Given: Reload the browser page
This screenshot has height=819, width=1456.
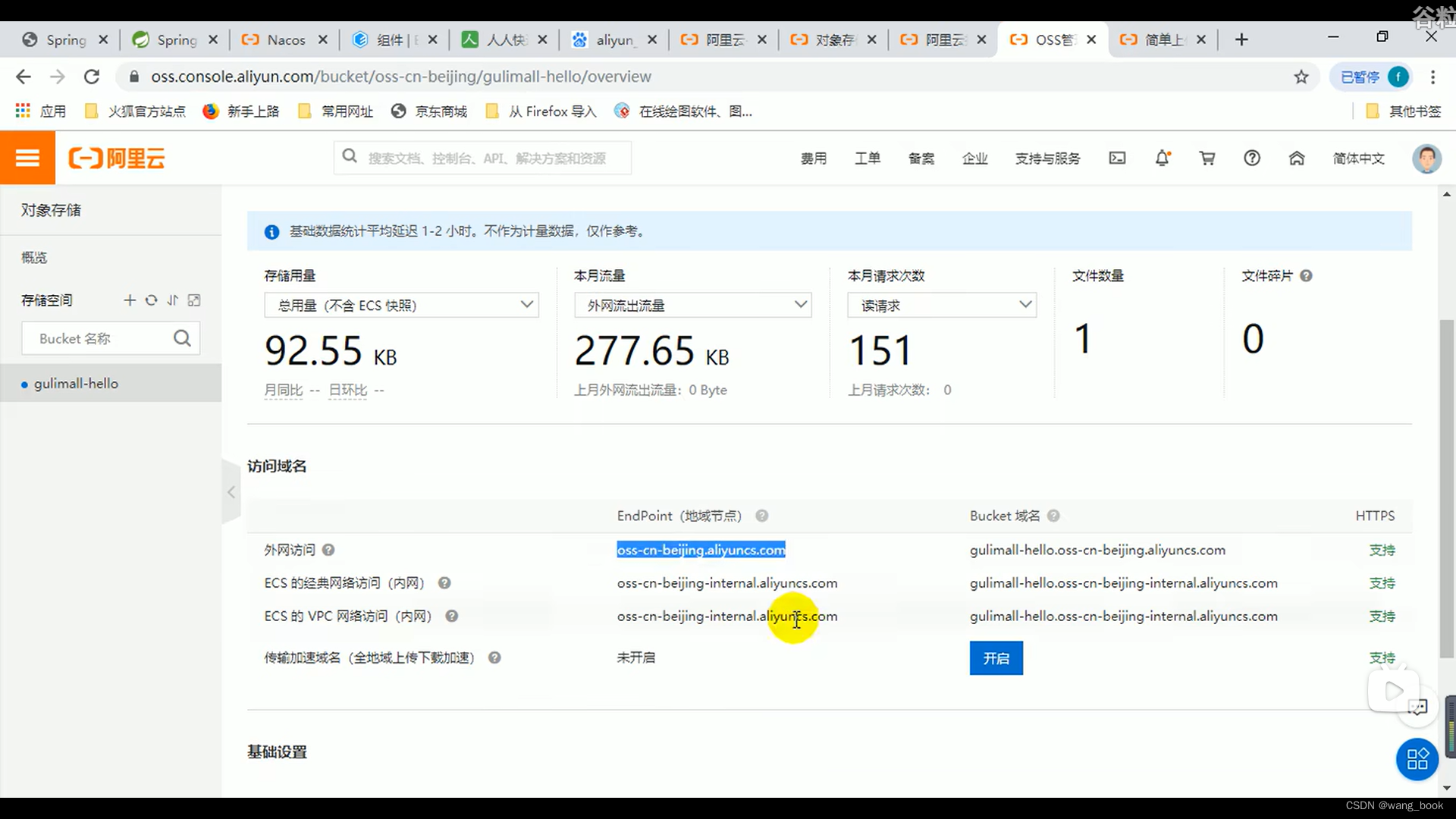Looking at the screenshot, I should (92, 77).
